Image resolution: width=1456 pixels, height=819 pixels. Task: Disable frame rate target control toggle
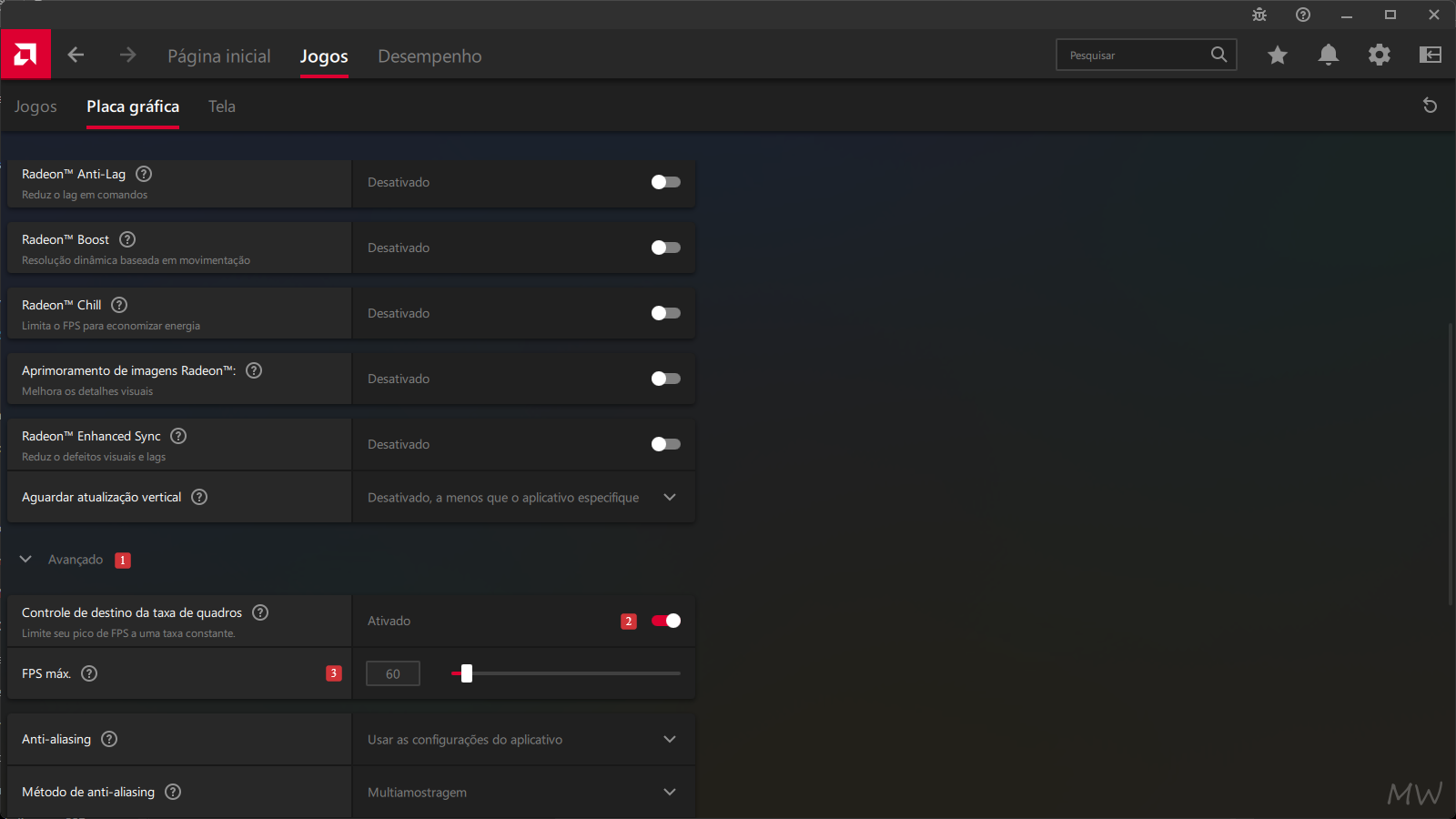click(x=666, y=621)
